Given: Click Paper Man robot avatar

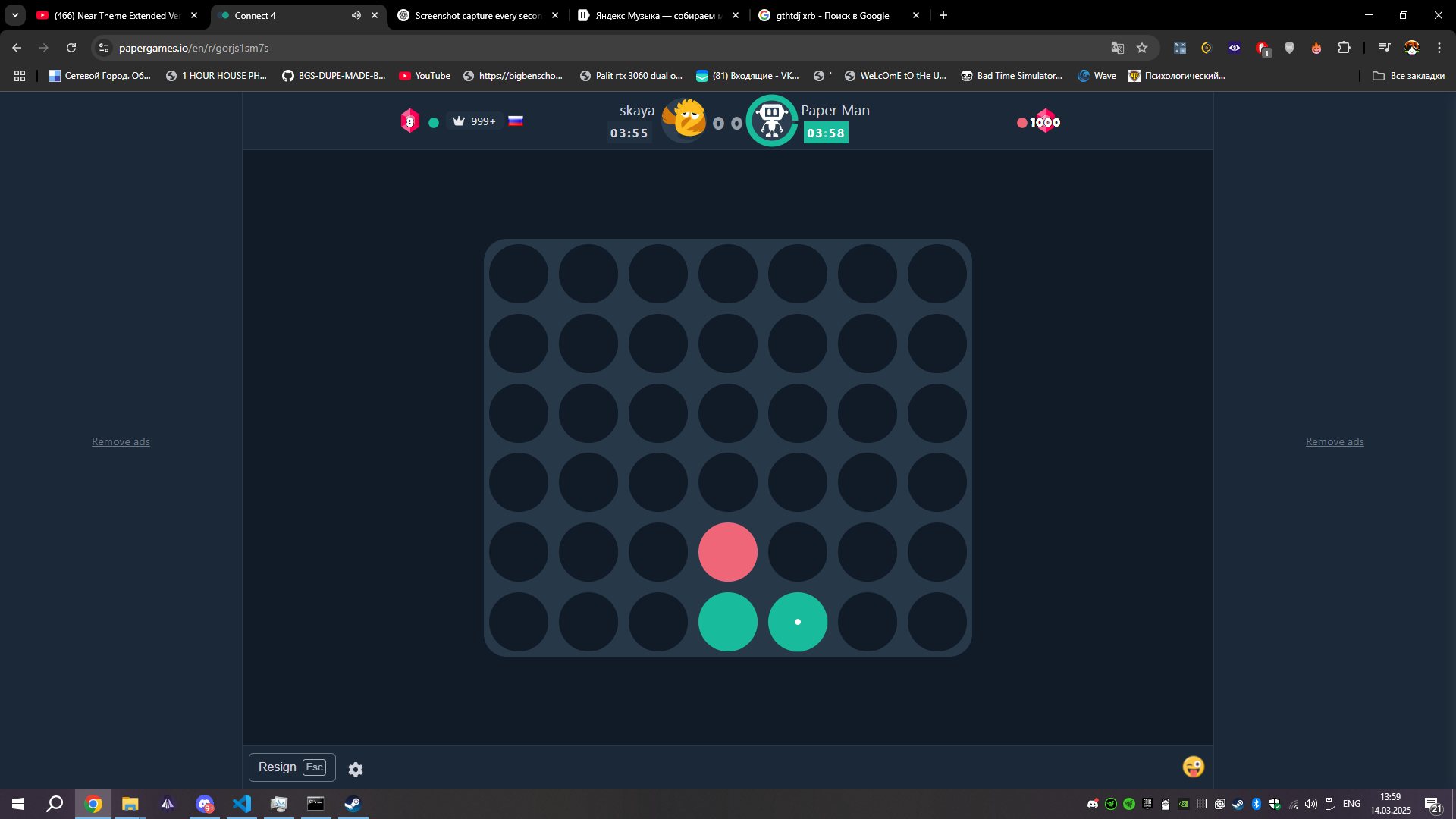Looking at the screenshot, I should coord(771,121).
